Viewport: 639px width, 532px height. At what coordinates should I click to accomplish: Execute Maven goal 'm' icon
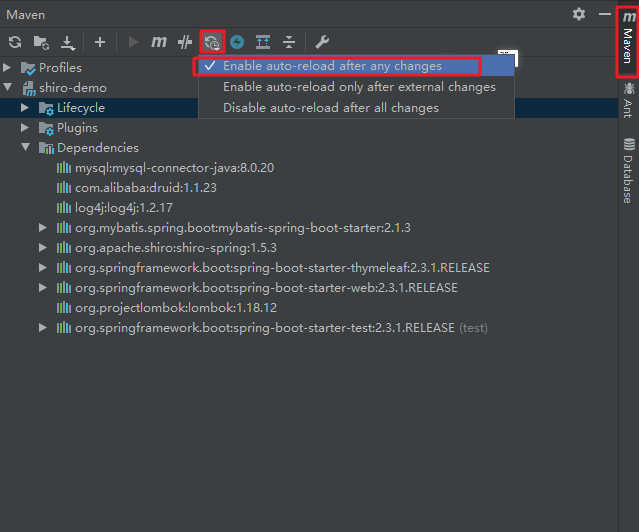pos(159,42)
